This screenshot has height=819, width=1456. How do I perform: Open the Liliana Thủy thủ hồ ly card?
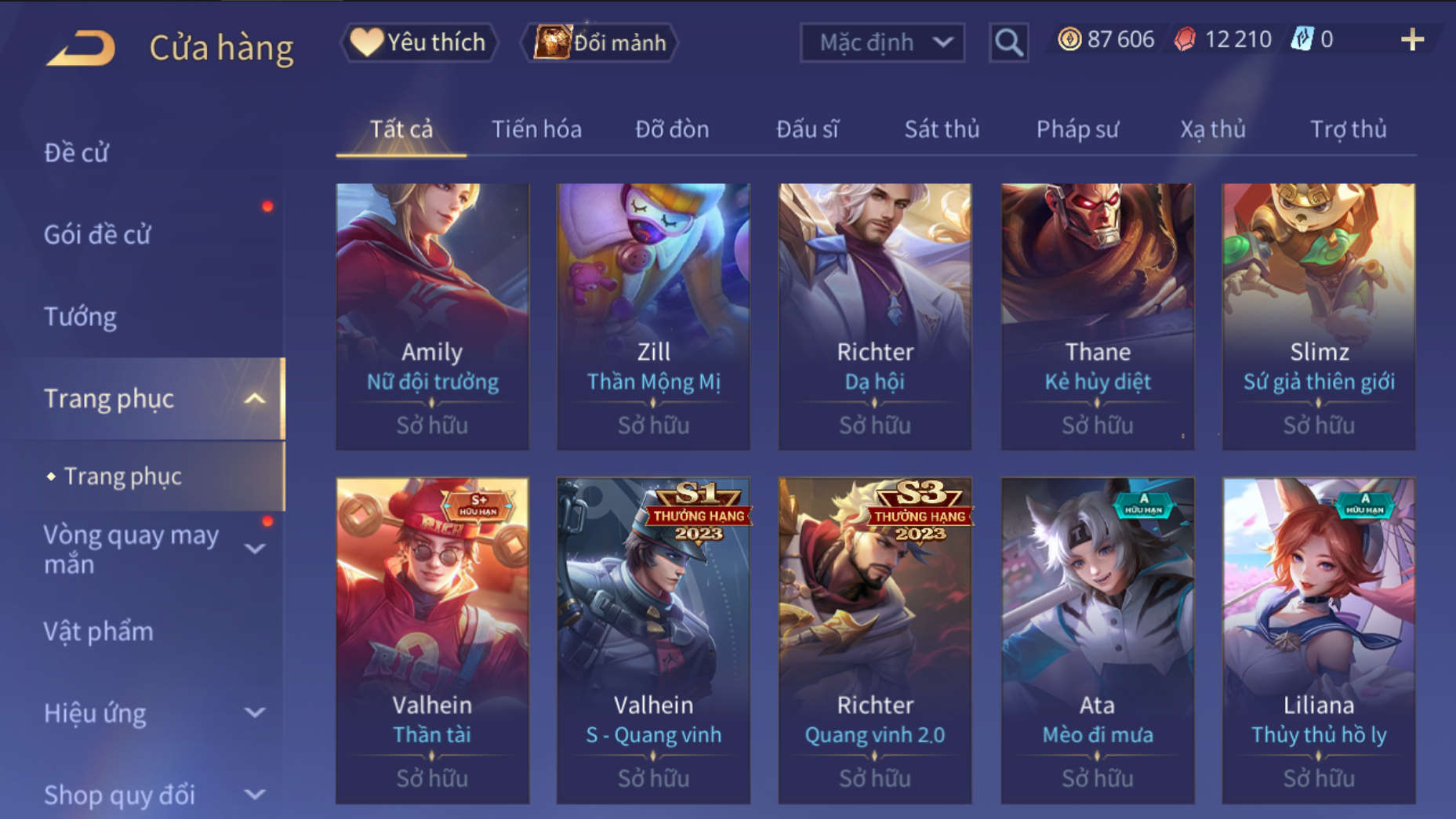(x=1319, y=641)
